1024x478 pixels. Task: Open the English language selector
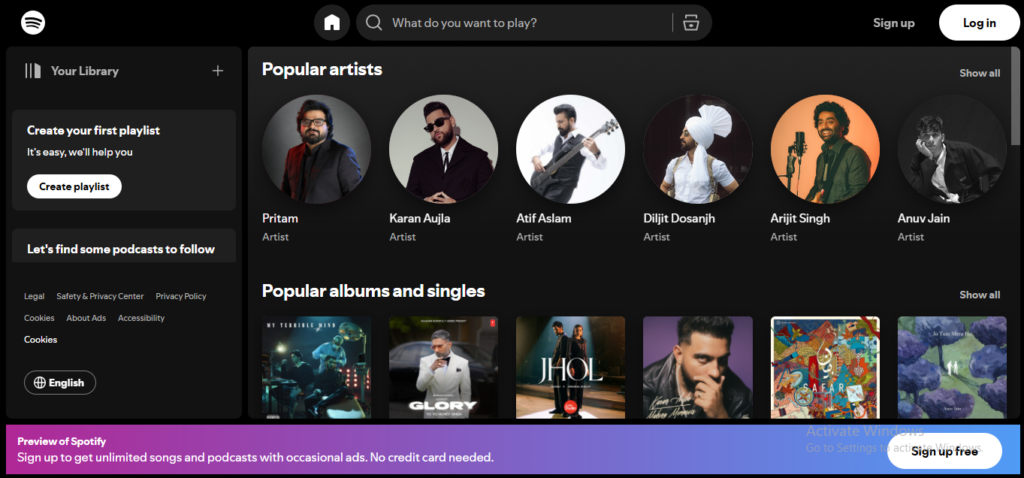[x=60, y=383]
